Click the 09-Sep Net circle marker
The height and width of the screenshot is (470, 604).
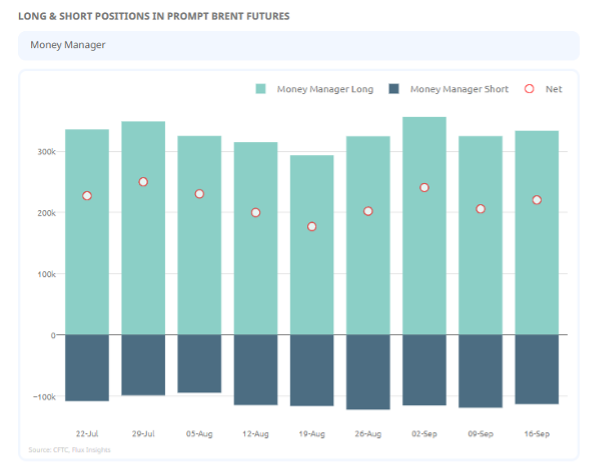pyautogui.click(x=481, y=209)
